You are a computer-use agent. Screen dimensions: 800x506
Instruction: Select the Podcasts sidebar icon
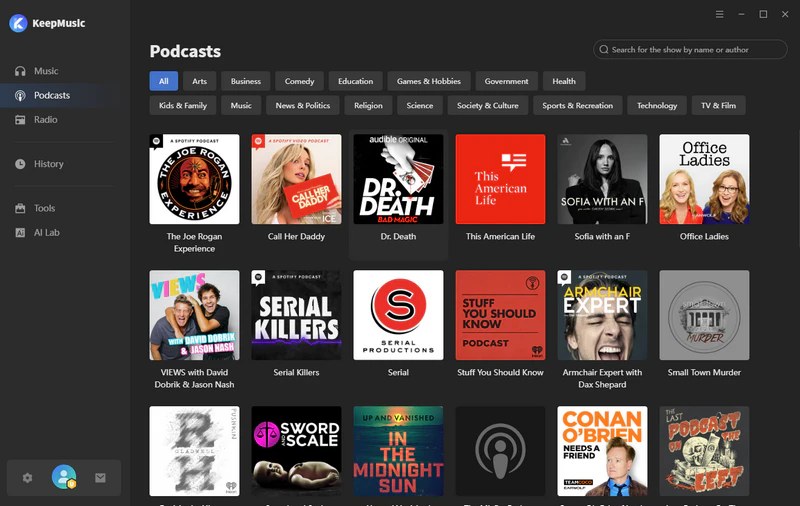[x=20, y=95]
